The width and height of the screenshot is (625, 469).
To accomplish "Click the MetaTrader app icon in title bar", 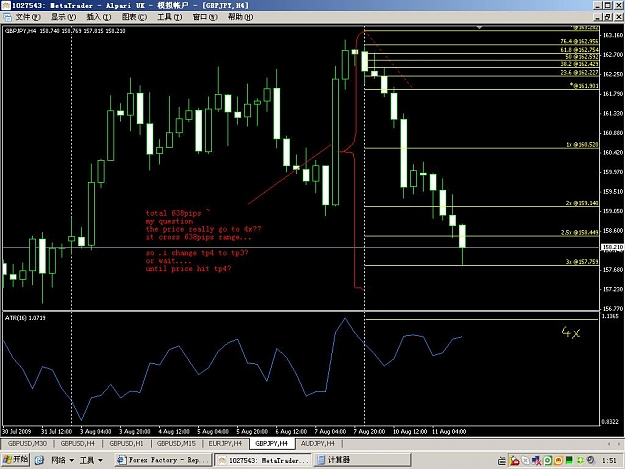I will click(6, 5).
